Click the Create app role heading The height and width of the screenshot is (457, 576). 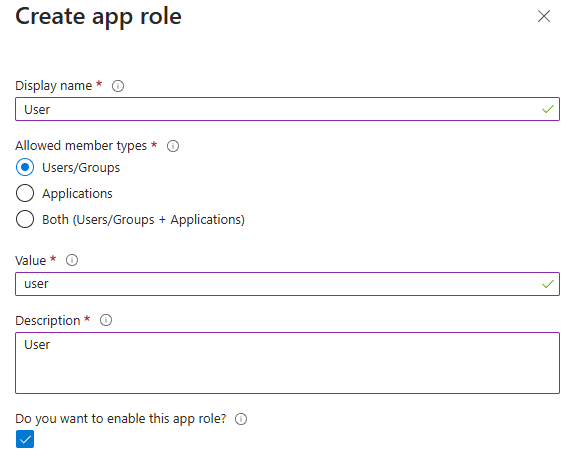[98, 17]
